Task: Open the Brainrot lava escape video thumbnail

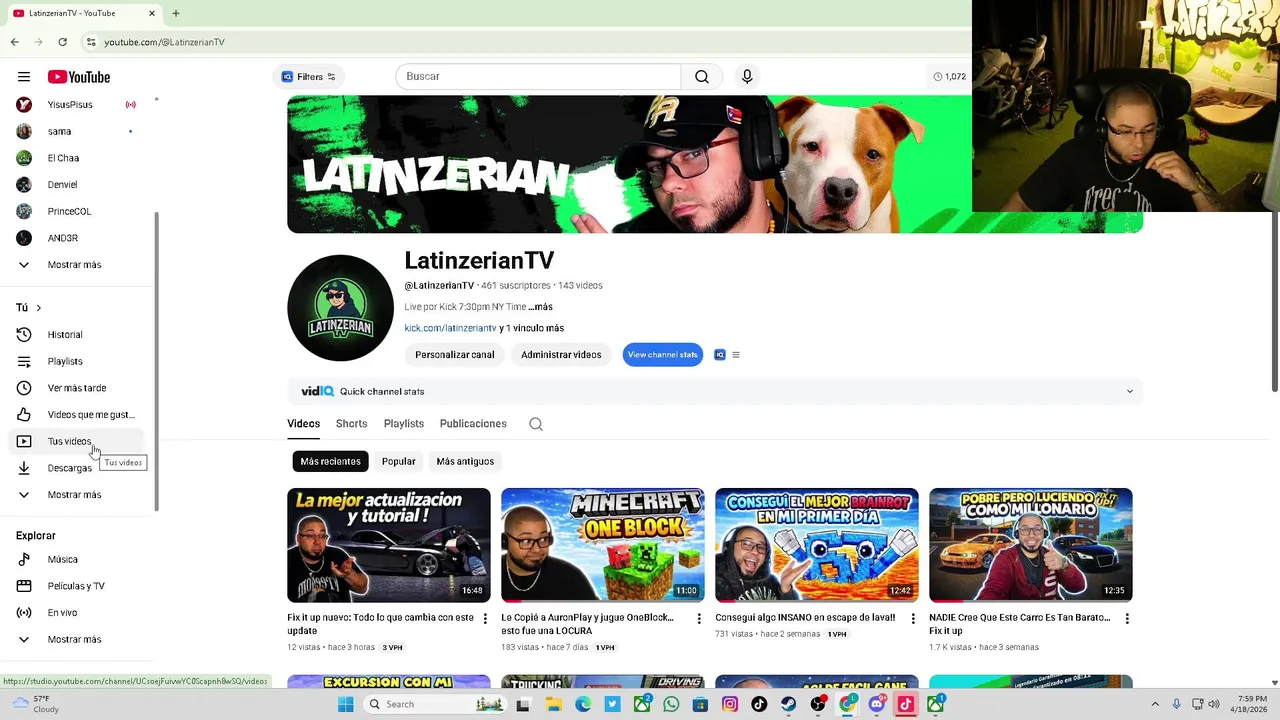Action: pos(817,545)
